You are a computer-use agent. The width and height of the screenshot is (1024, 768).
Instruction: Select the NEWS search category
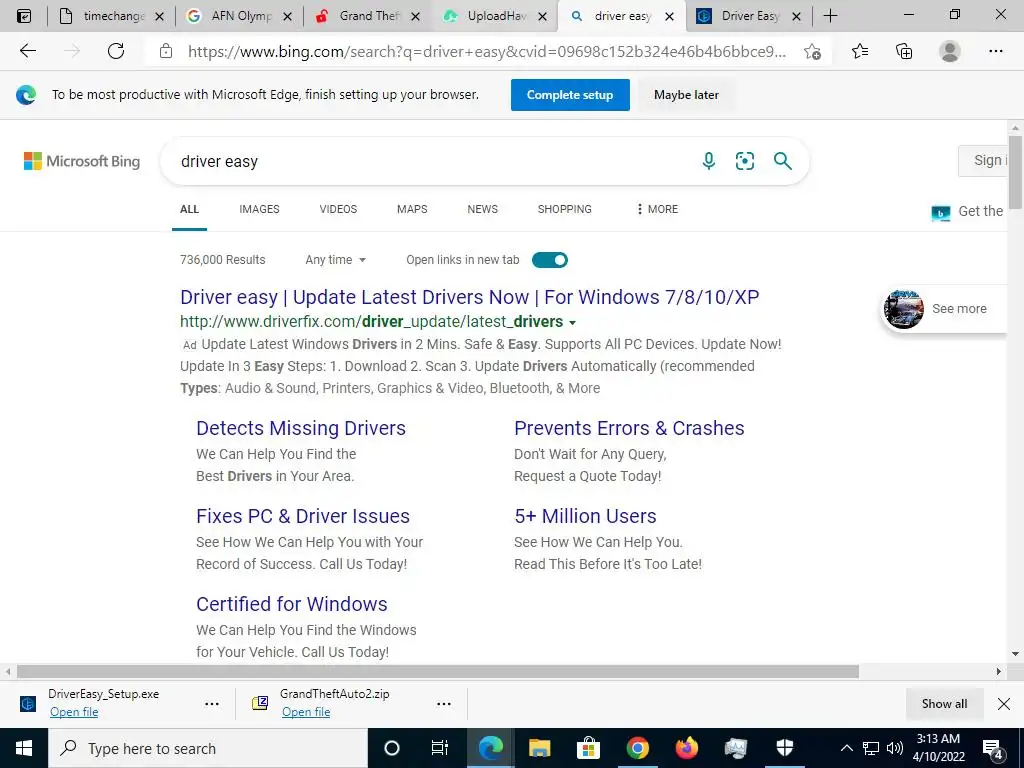(x=483, y=209)
